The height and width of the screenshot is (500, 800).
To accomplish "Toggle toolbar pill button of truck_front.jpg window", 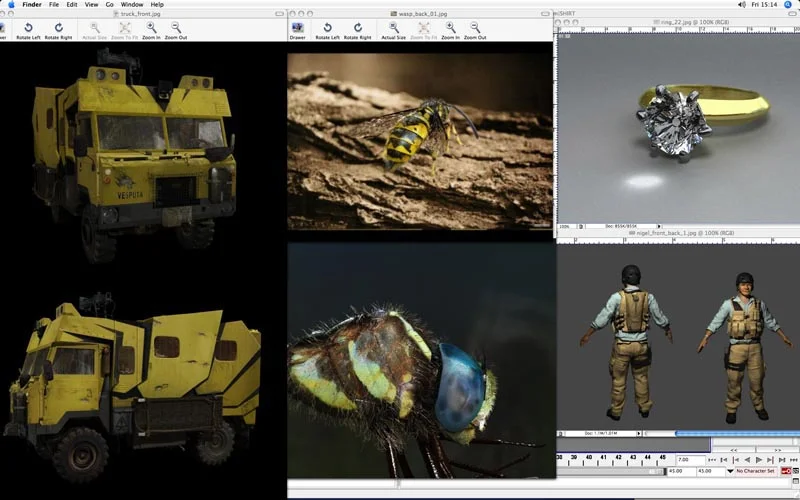I will 279,14.
